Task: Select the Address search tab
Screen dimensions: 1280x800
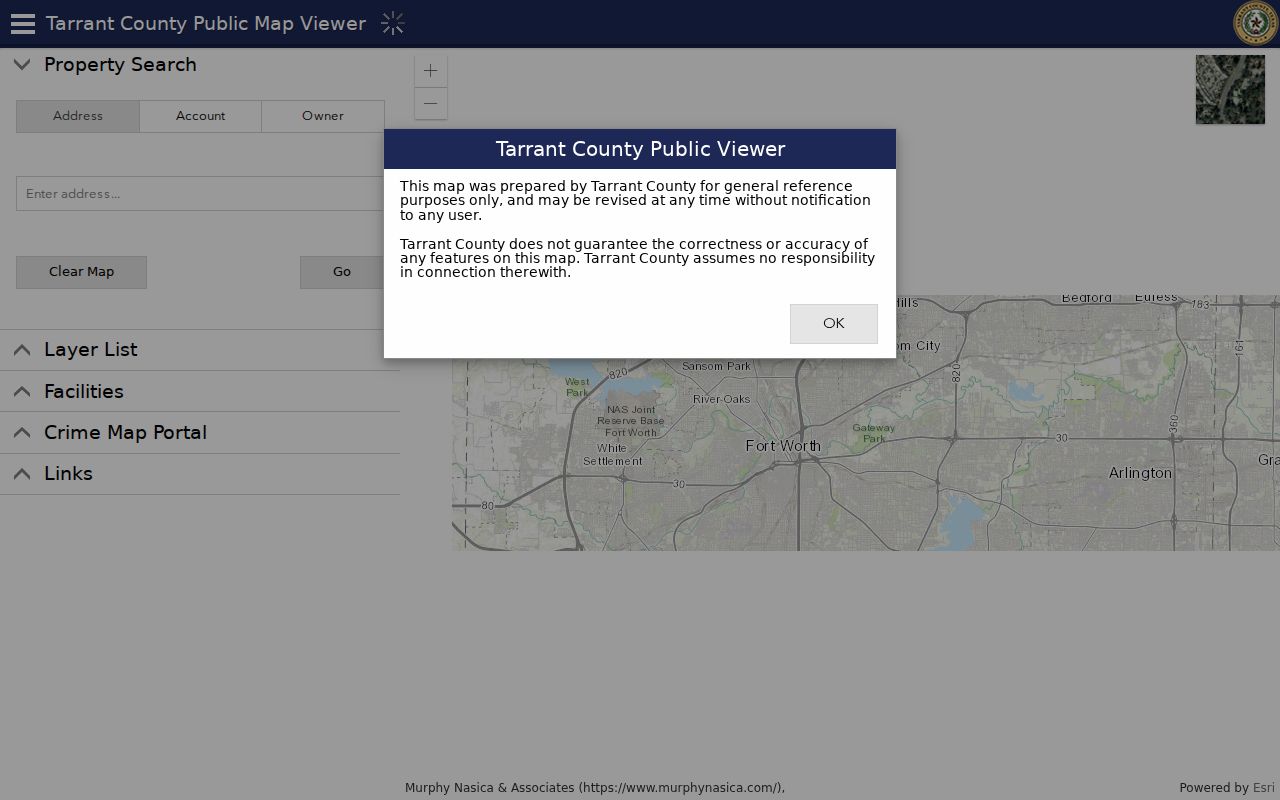Action: [78, 116]
